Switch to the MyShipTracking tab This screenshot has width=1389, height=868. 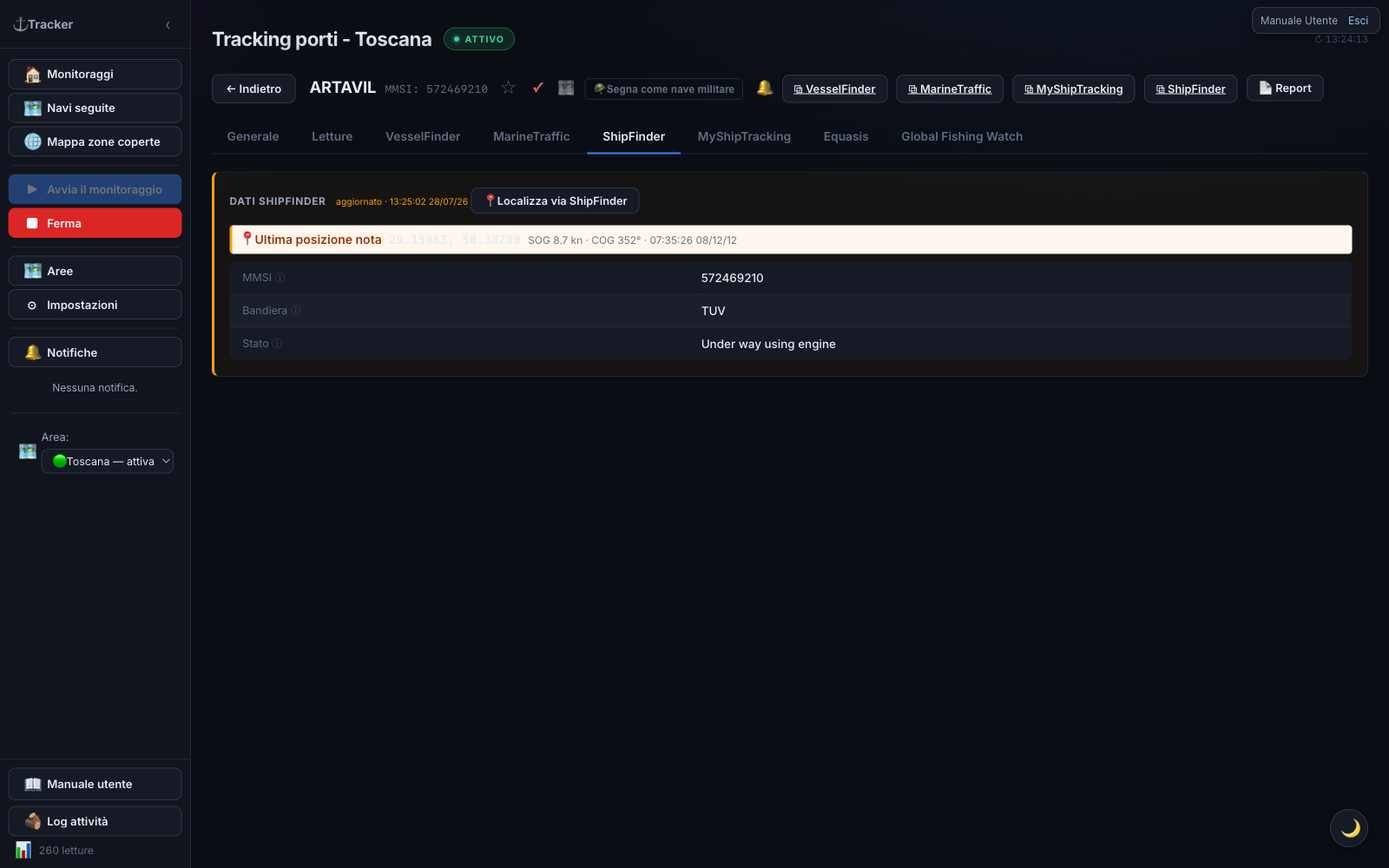pos(744,136)
